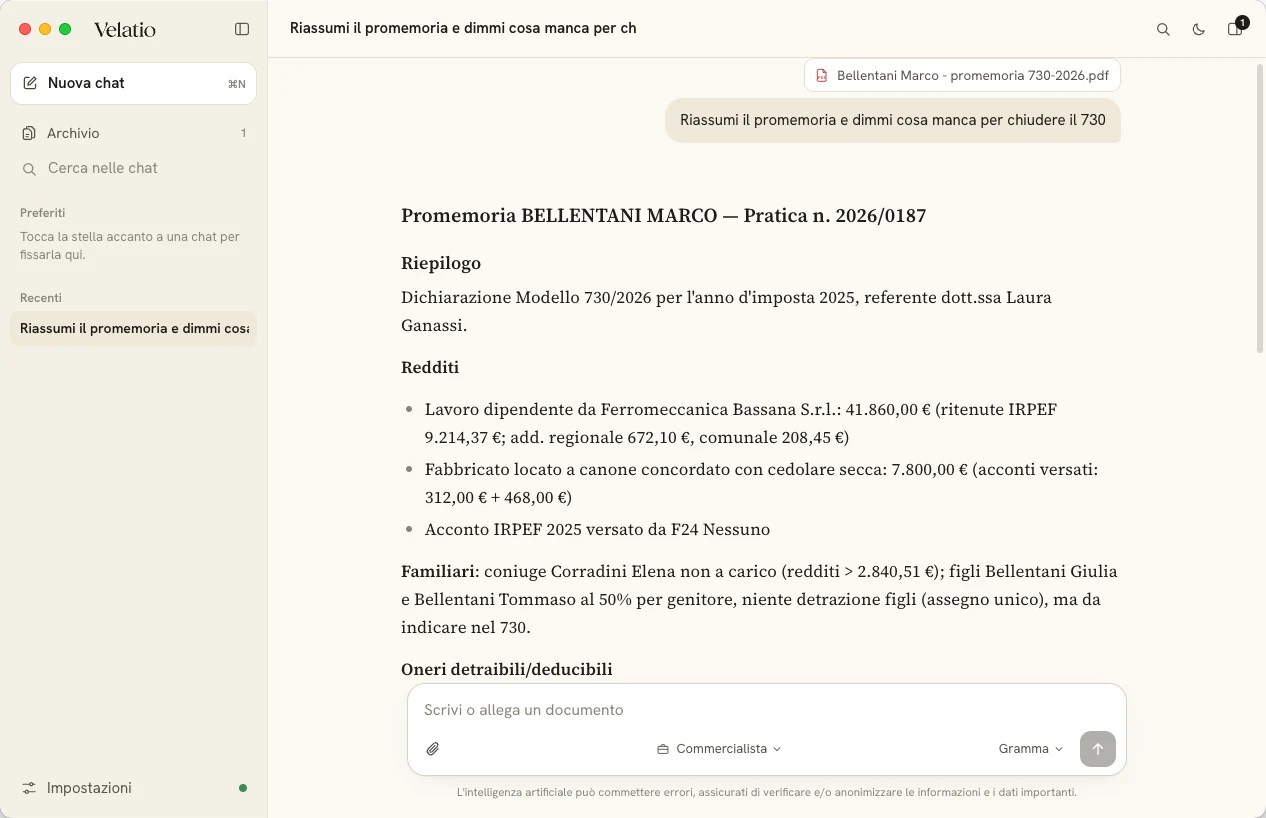Open the Gramma model dropdown
This screenshot has height=818, width=1266.
1030,748
